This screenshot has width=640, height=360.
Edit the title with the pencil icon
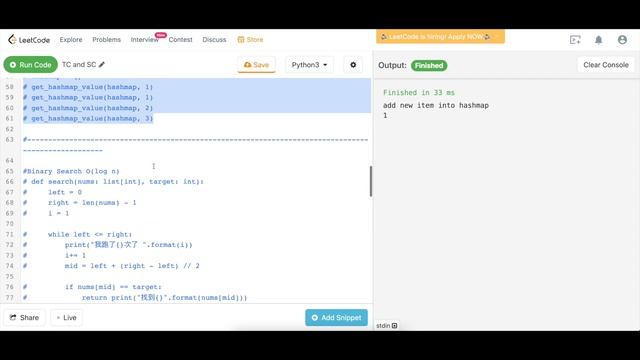(102, 64)
